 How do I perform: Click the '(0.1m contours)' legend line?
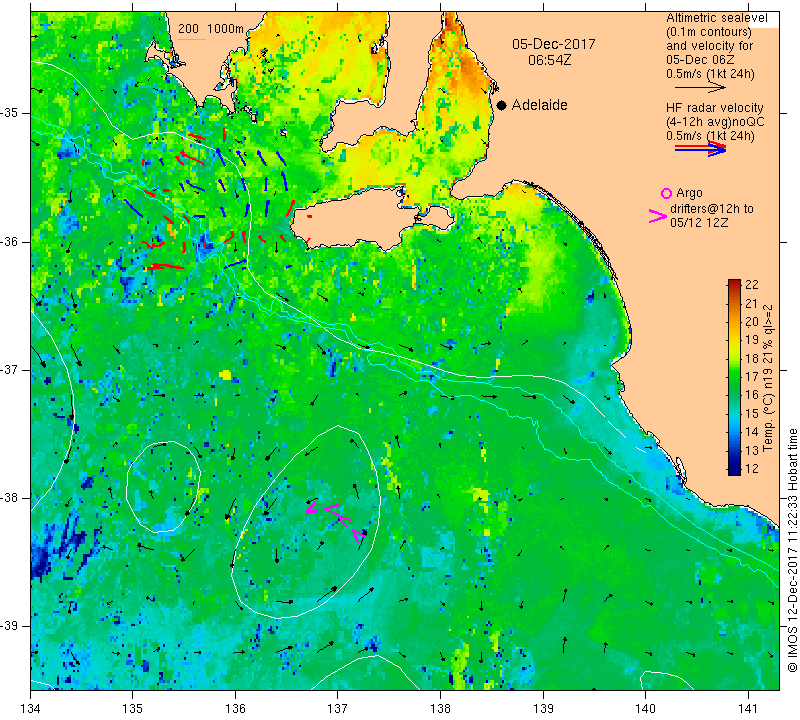pyautogui.click(x=709, y=32)
